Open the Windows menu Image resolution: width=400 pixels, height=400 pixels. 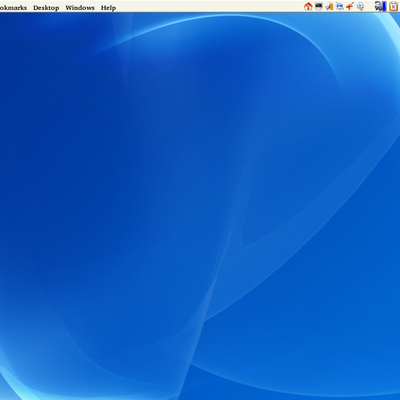(x=80, y=8)
